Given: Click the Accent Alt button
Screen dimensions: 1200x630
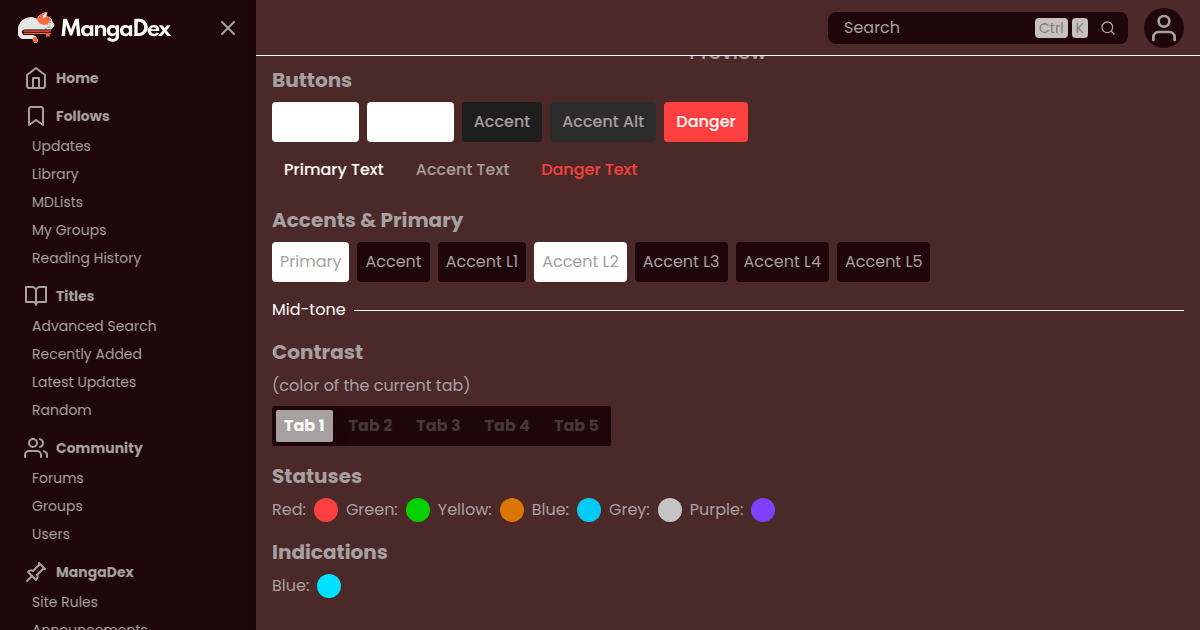Looking at the screenshot, I should (603, 122).
